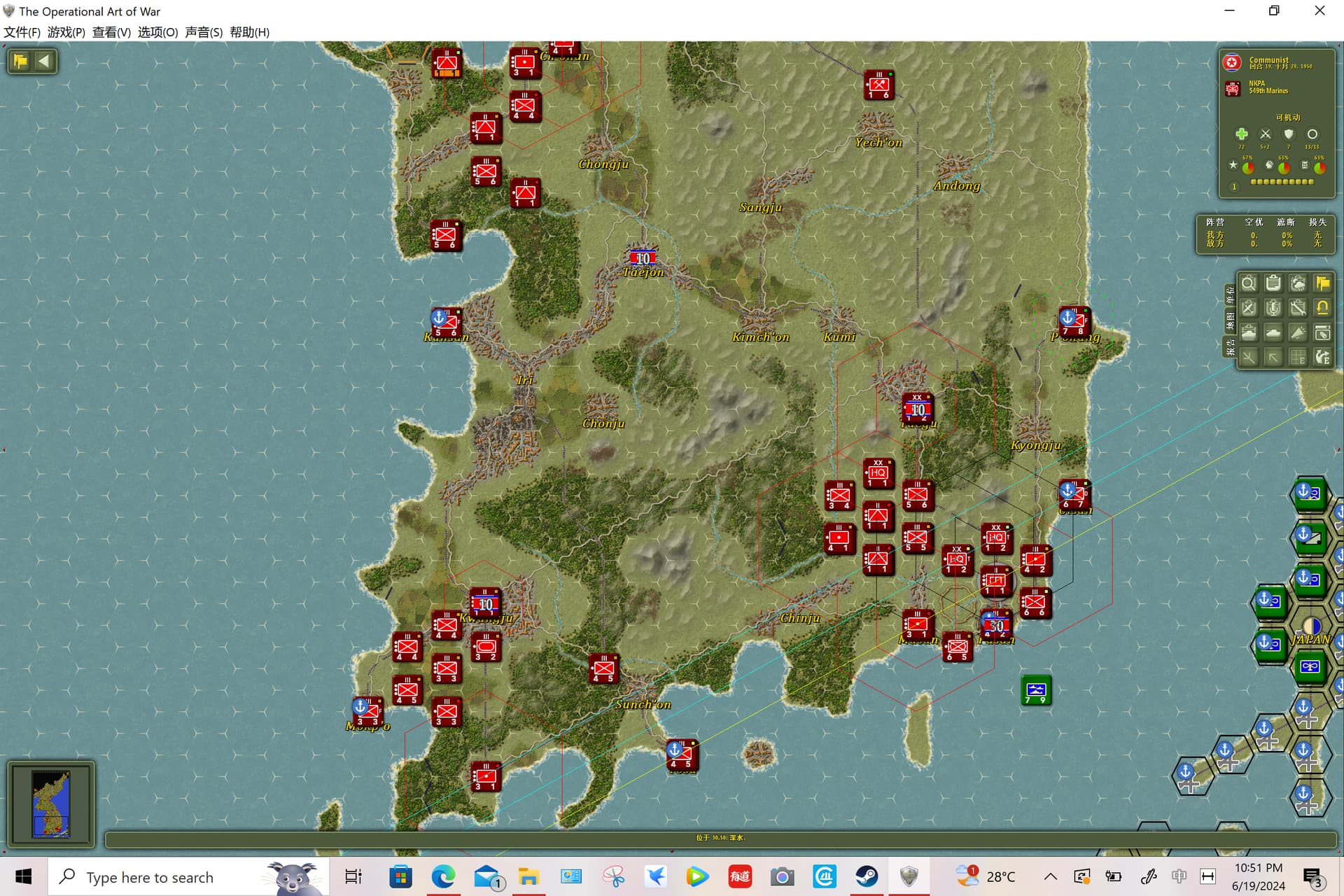Open the weather report icon
Viewport: 1344px width, 896px height.
(1298, 283)
